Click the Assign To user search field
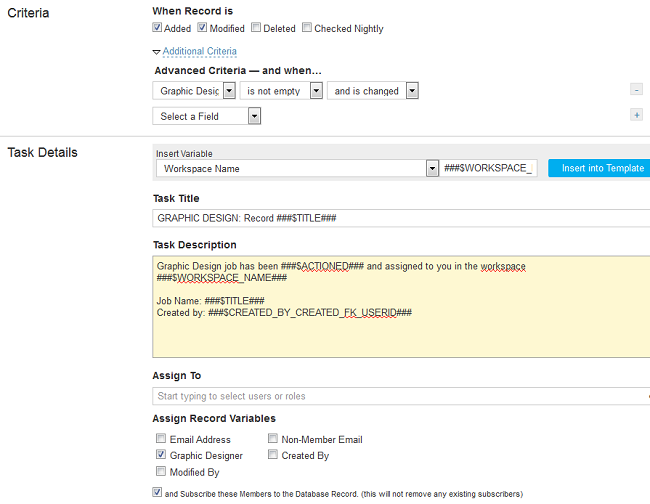The height and width of the screenshot is (504, 650). 400,396
